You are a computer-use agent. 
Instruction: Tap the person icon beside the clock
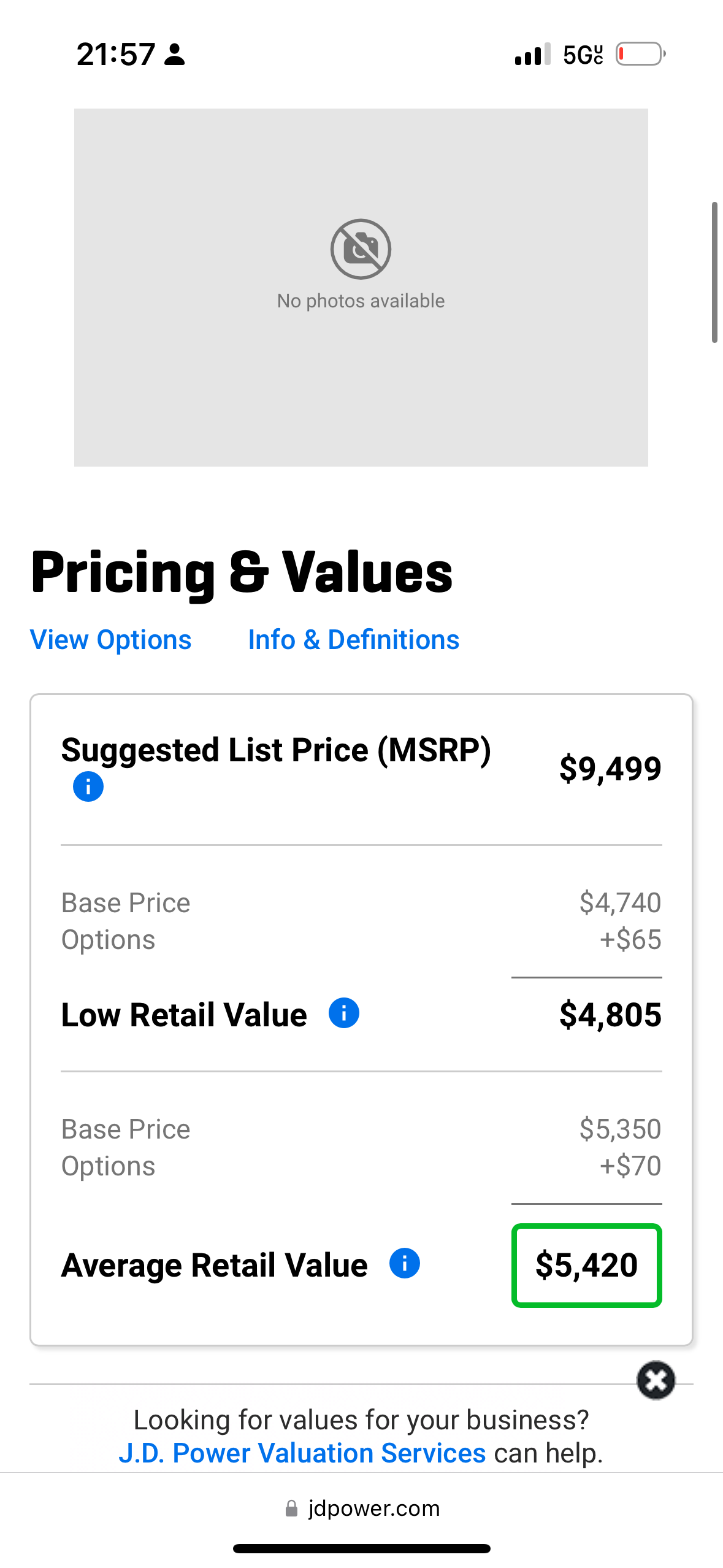click(175, 55)
